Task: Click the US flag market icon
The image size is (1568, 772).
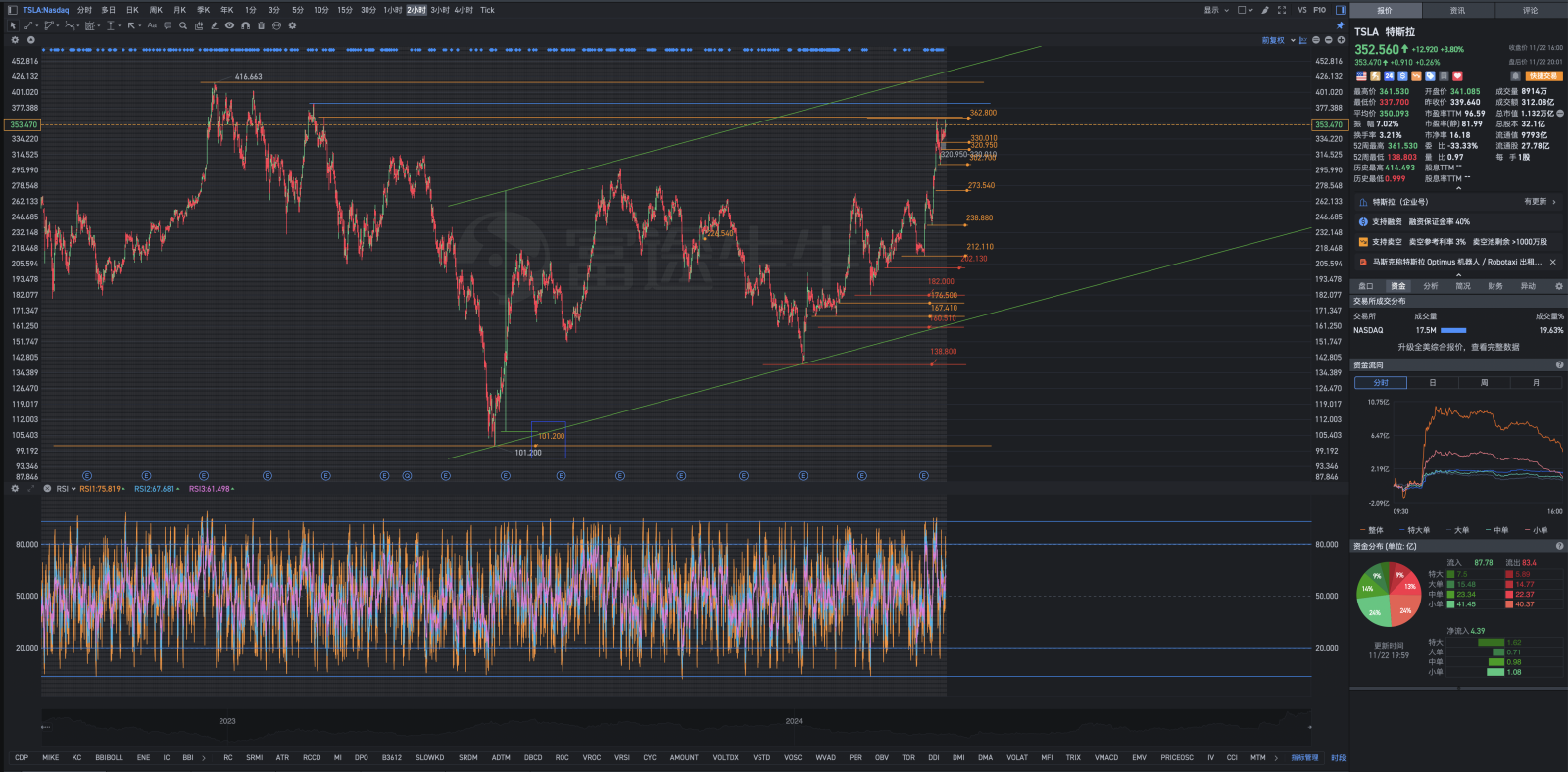Action: tap(1361, 75)
